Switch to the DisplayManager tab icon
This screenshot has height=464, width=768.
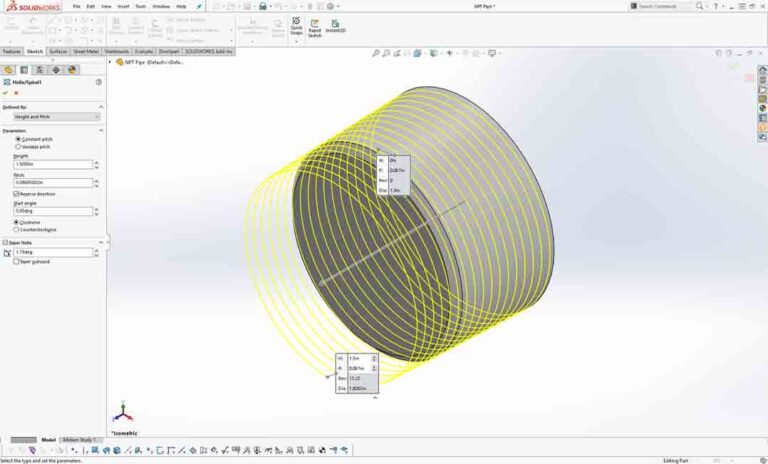[72, 70]
